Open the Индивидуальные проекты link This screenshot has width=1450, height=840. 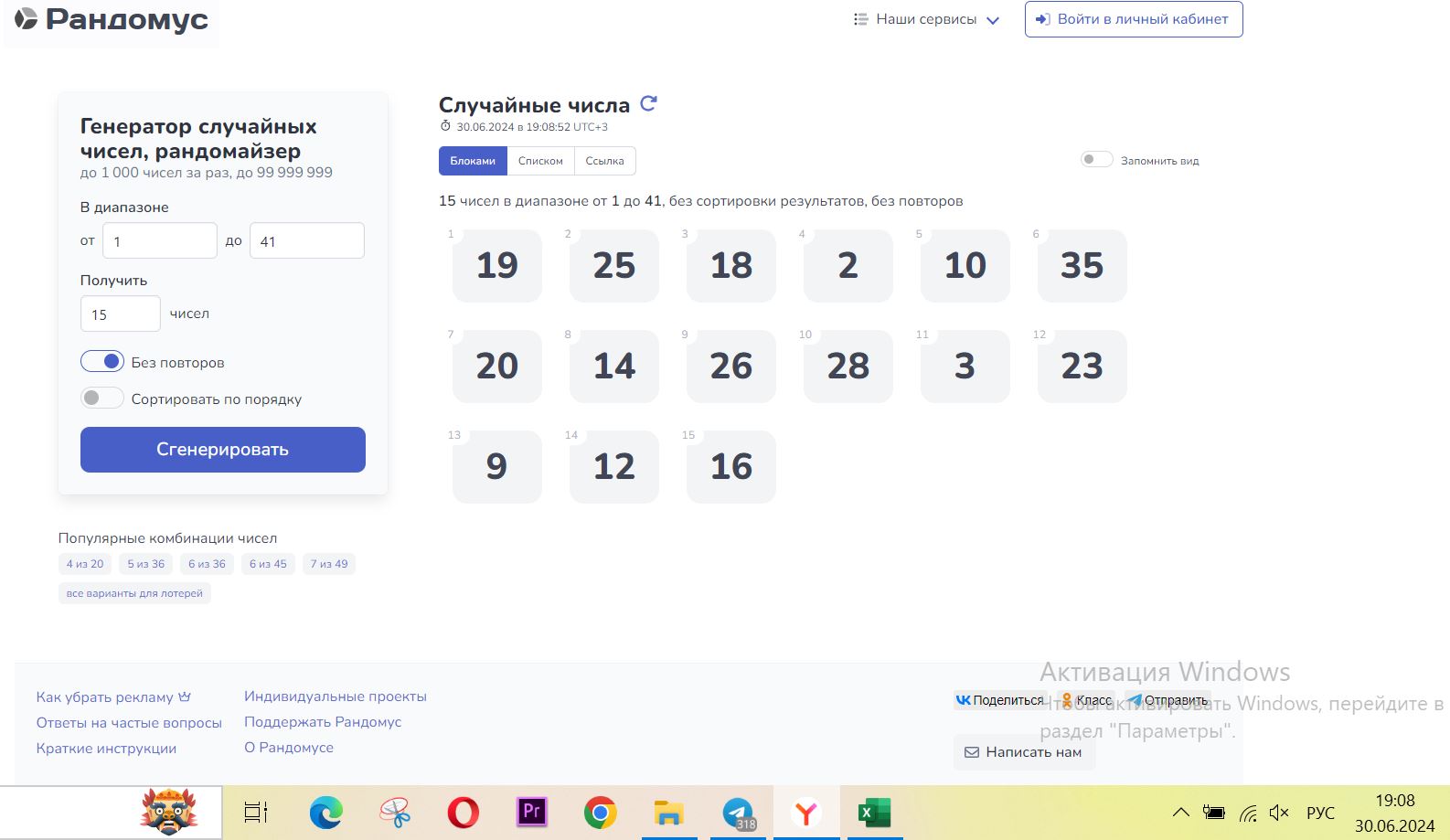tap(336, 696)
